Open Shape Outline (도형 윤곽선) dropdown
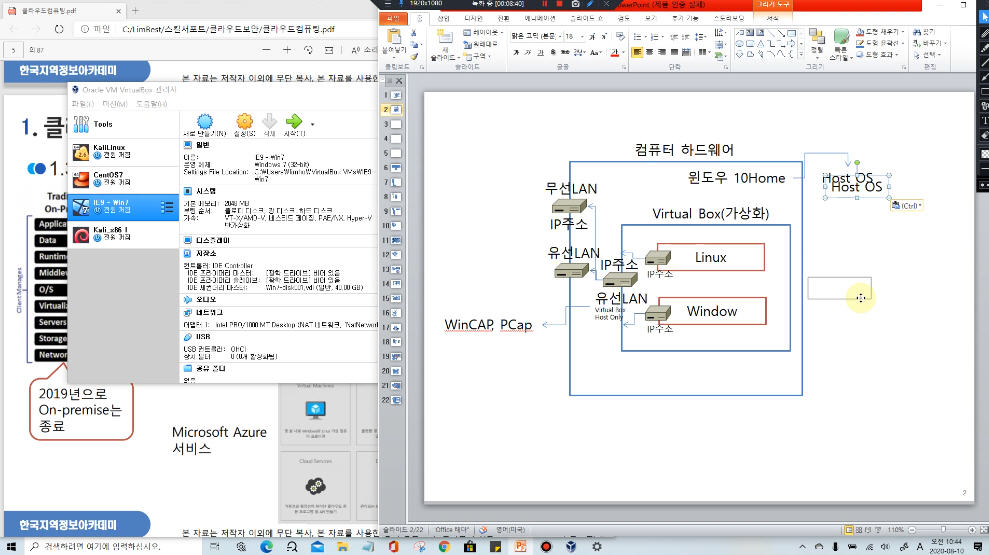 pyautogui.click(x=879, y=43)
